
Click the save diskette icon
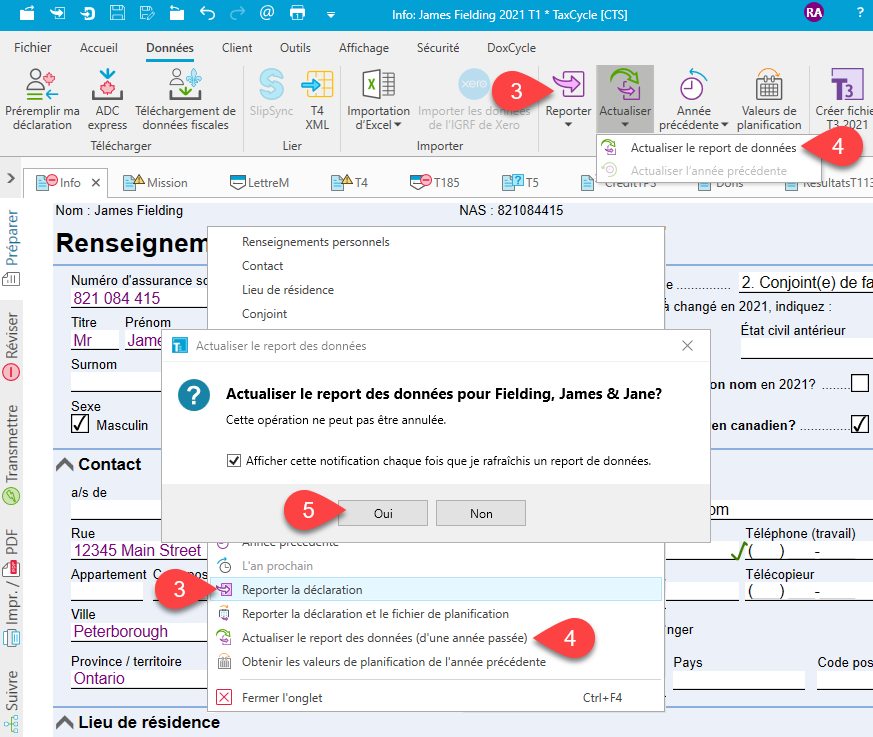(117, 13)
